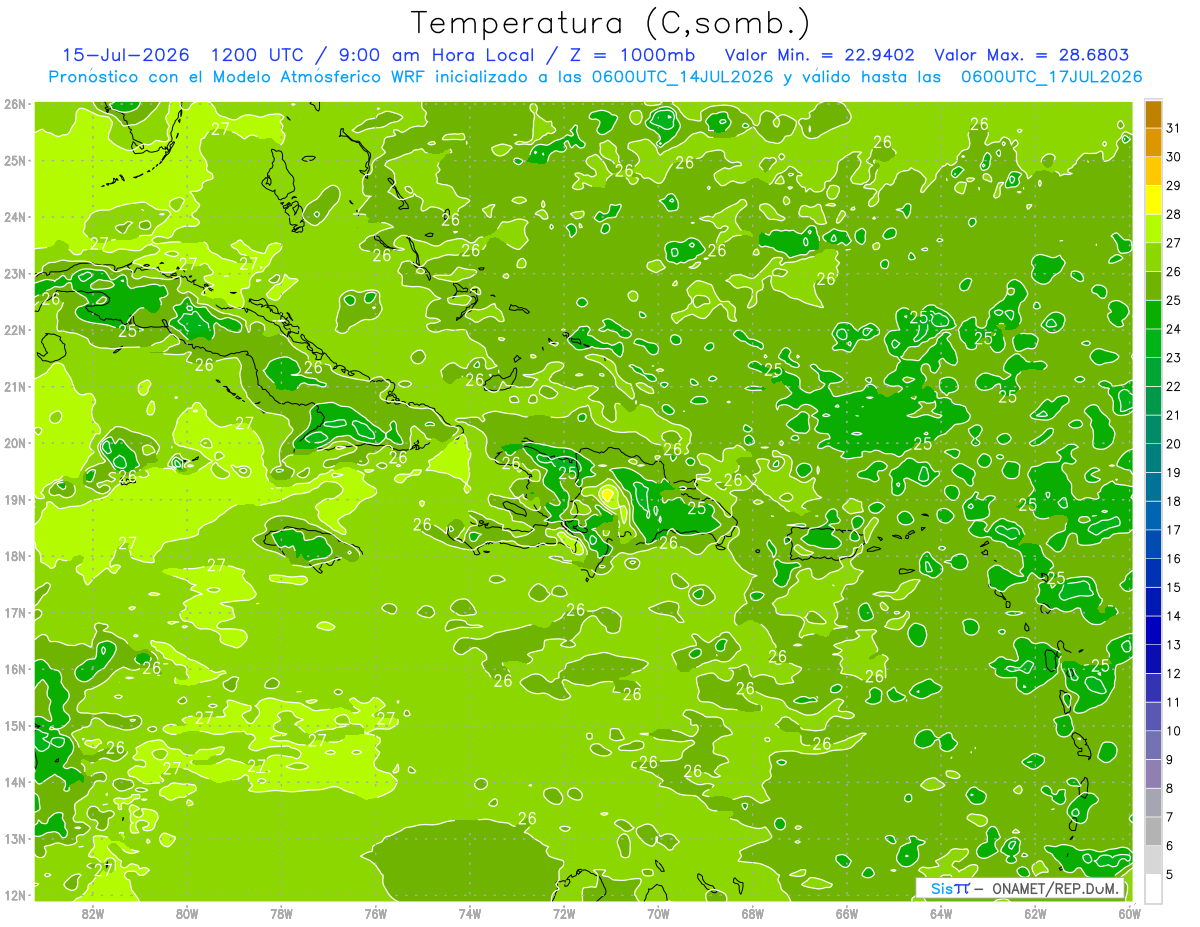1200x927 pixels.
Task: Select the date text "15-Jul-2026"
Action: (x=126, y=55)
